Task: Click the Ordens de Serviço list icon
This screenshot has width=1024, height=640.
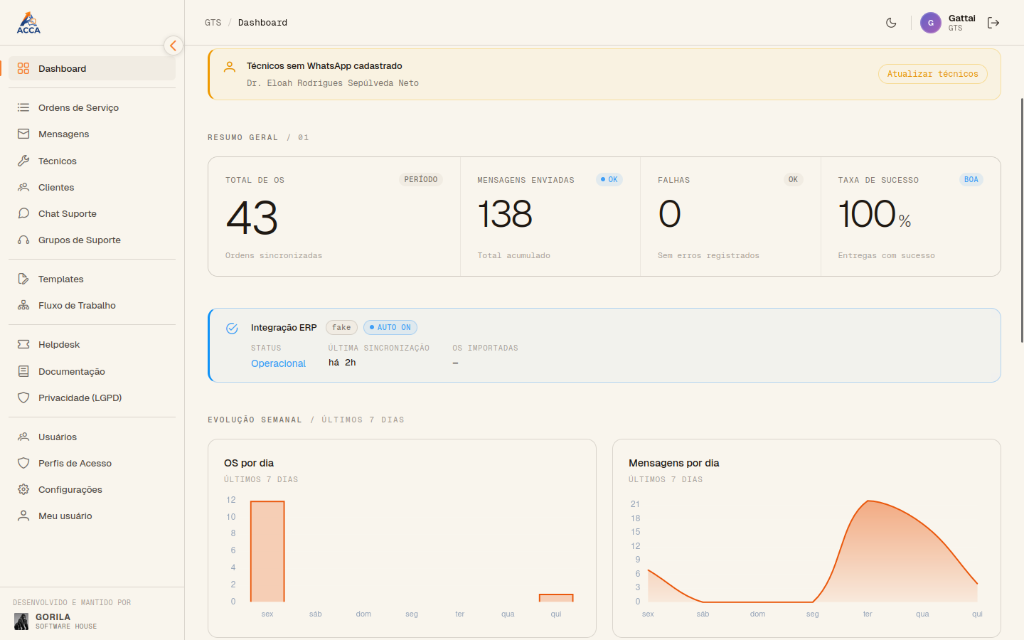Action: point(24,108)
